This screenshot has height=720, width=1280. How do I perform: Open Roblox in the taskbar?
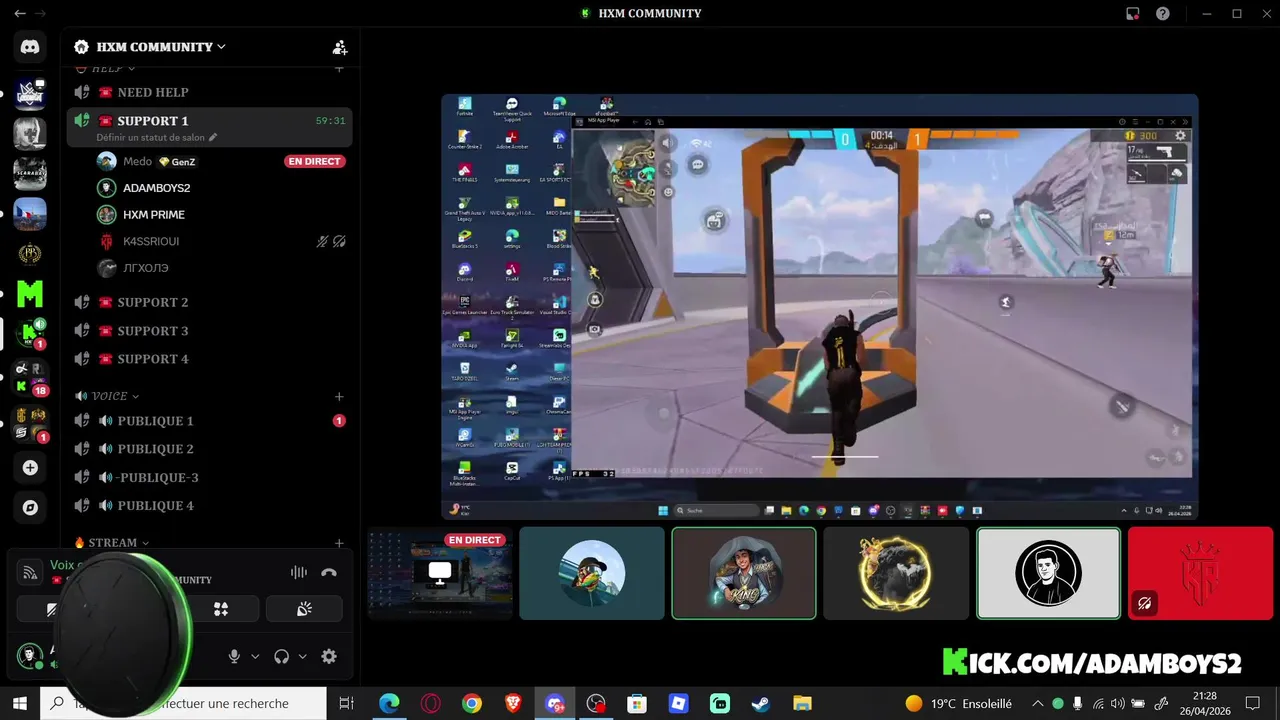[679, 704]
